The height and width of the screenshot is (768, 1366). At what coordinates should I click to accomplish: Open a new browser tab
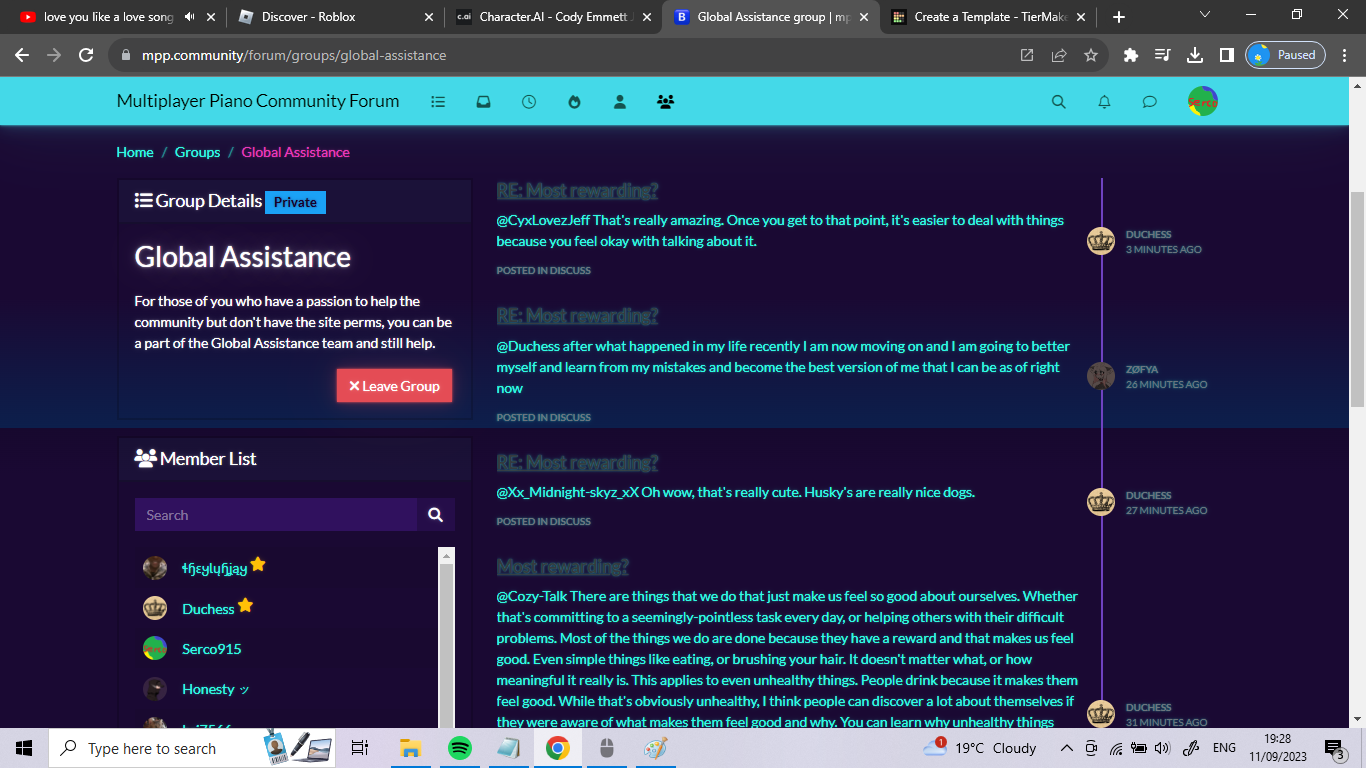coord(1118,17)
